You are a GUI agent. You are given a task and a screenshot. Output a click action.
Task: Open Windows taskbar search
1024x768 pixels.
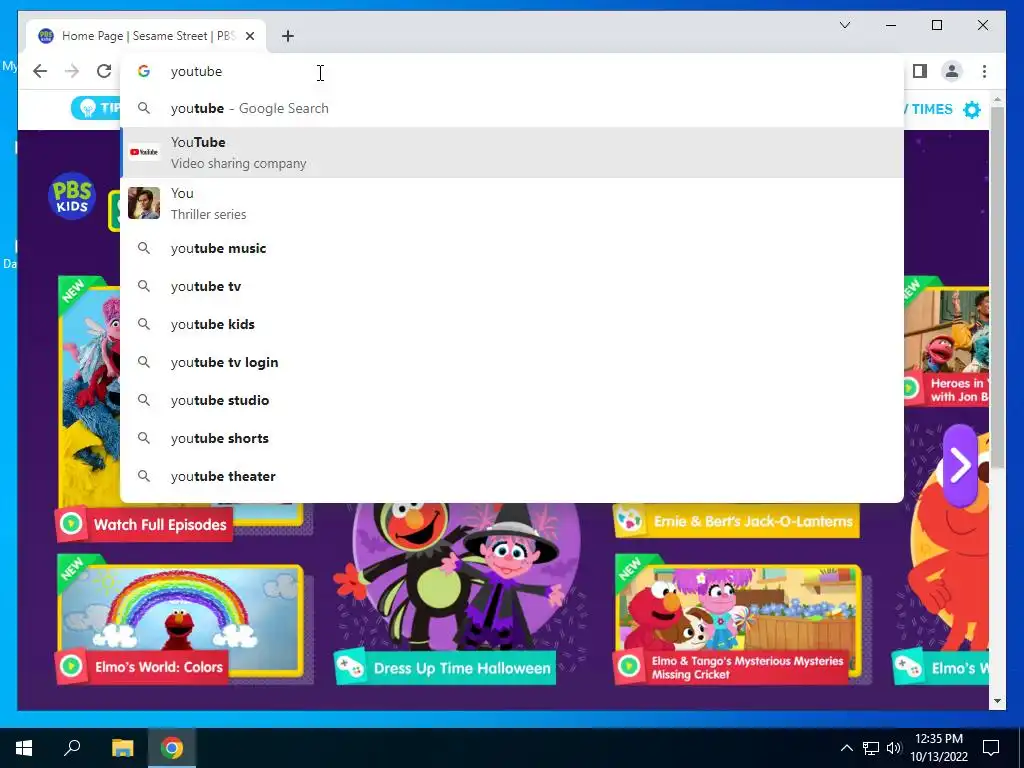[72, 748]
